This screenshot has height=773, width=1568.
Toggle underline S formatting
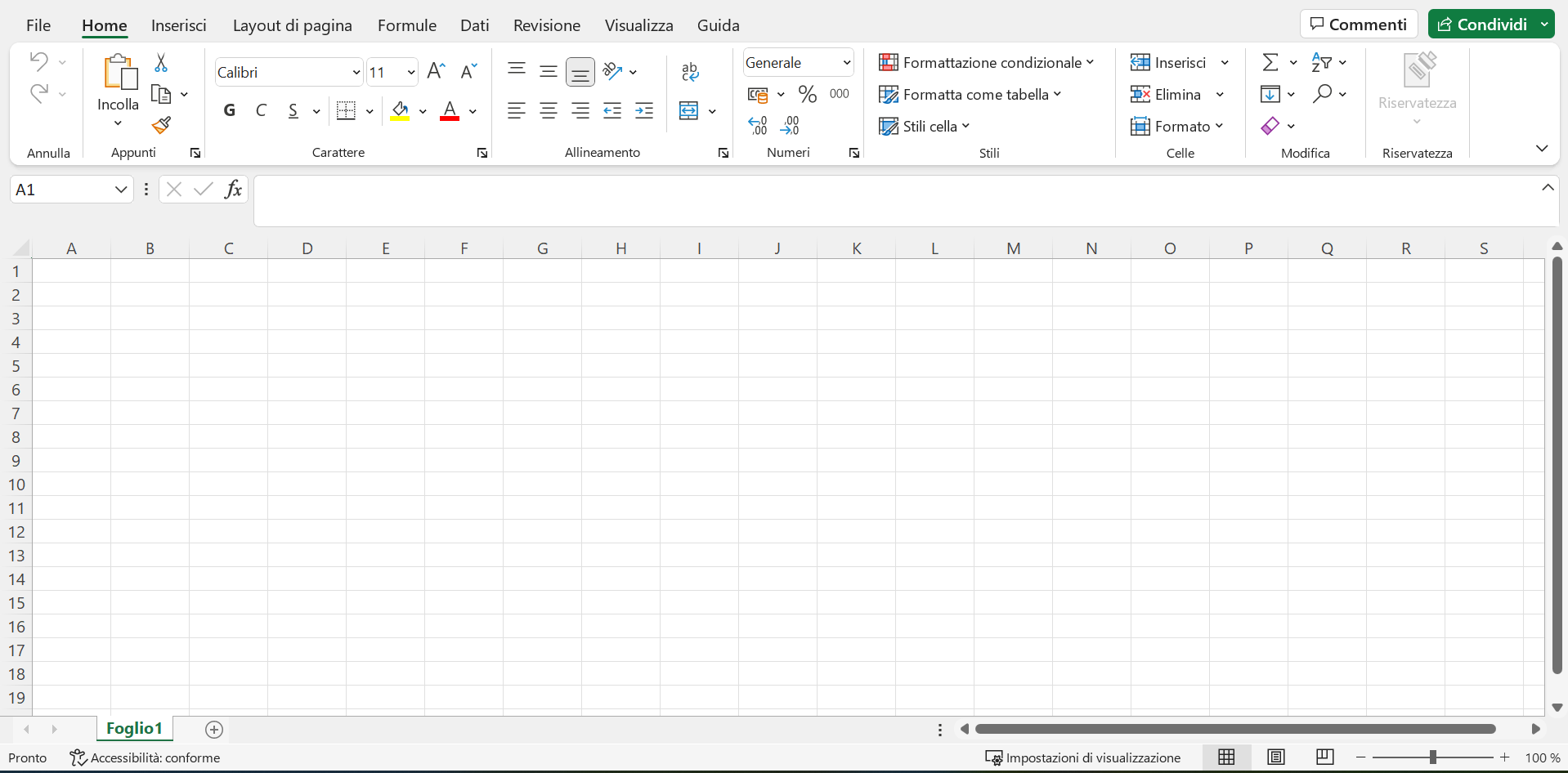click(293, 110)
